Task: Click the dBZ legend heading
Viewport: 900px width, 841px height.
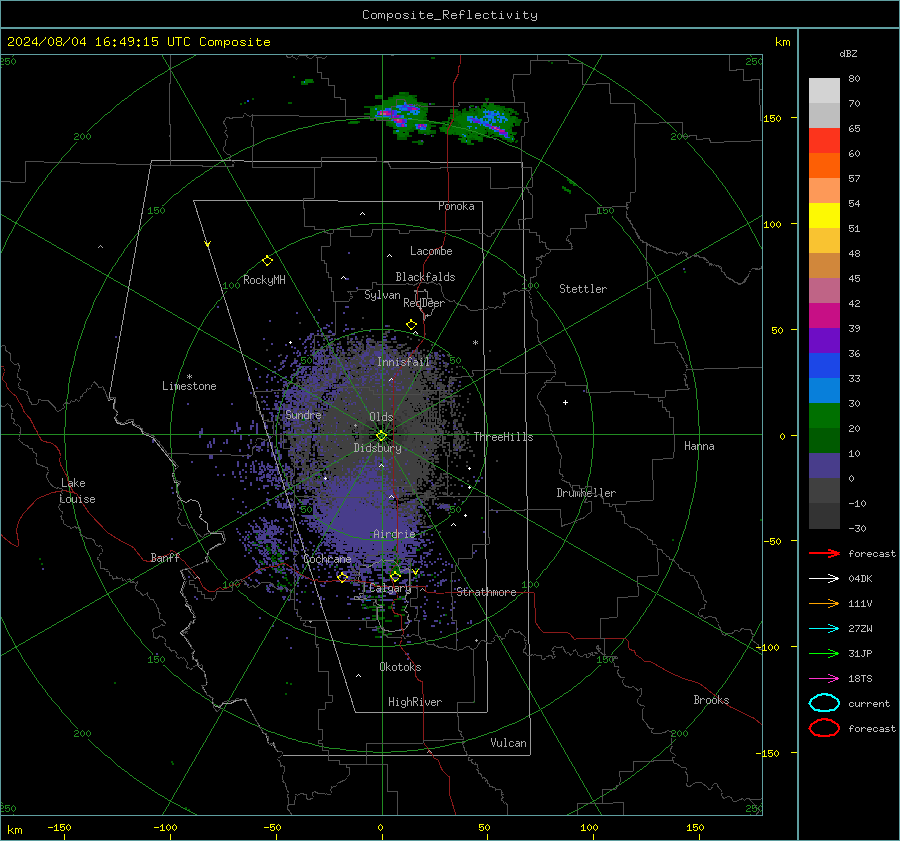Action: tap(848, 53)
